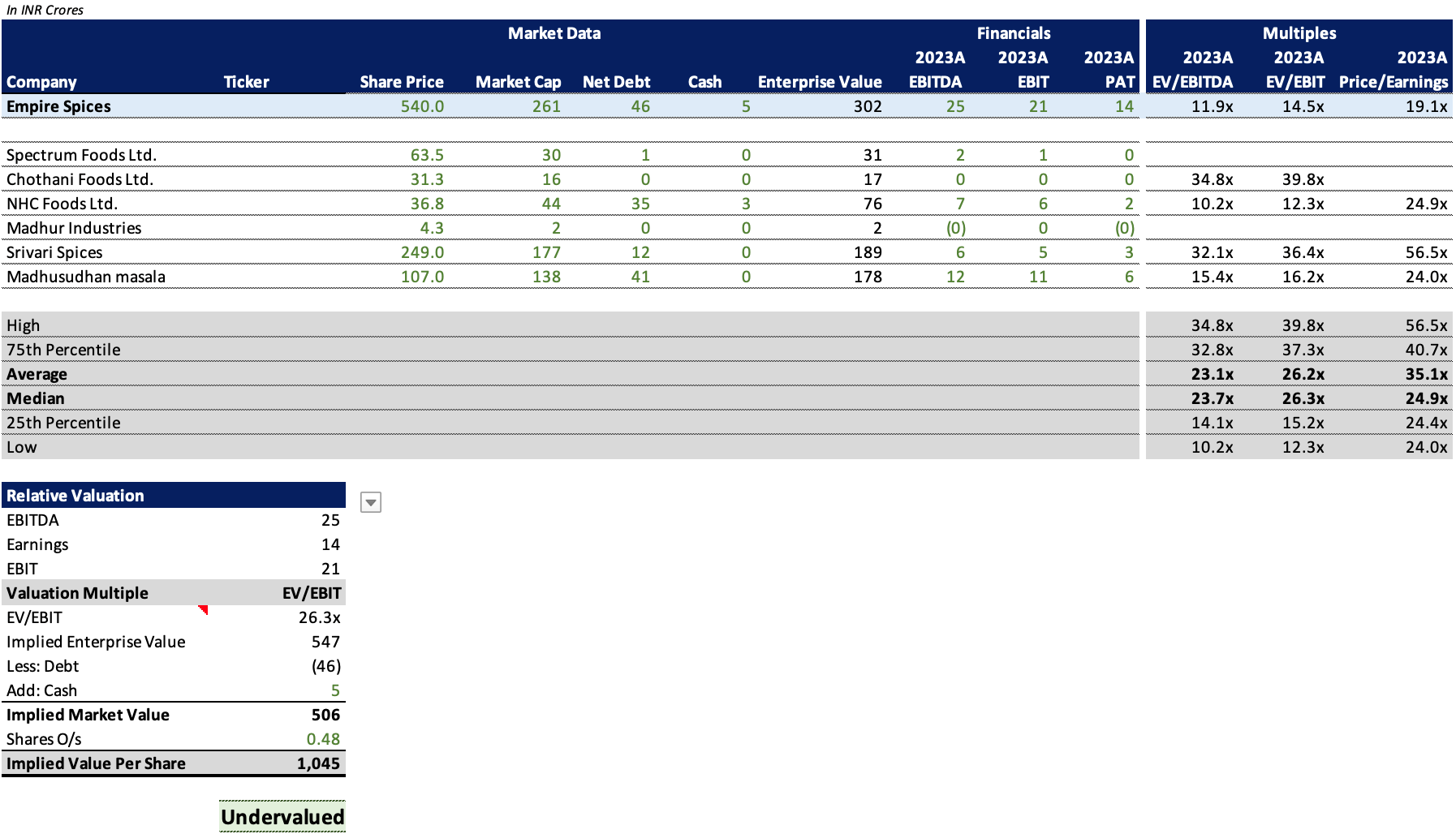The image size is (1456, 834).
Task: Click Chothani Foods Ltd. EV/EBITDA 34.8x
Action: pos(1212,179)
